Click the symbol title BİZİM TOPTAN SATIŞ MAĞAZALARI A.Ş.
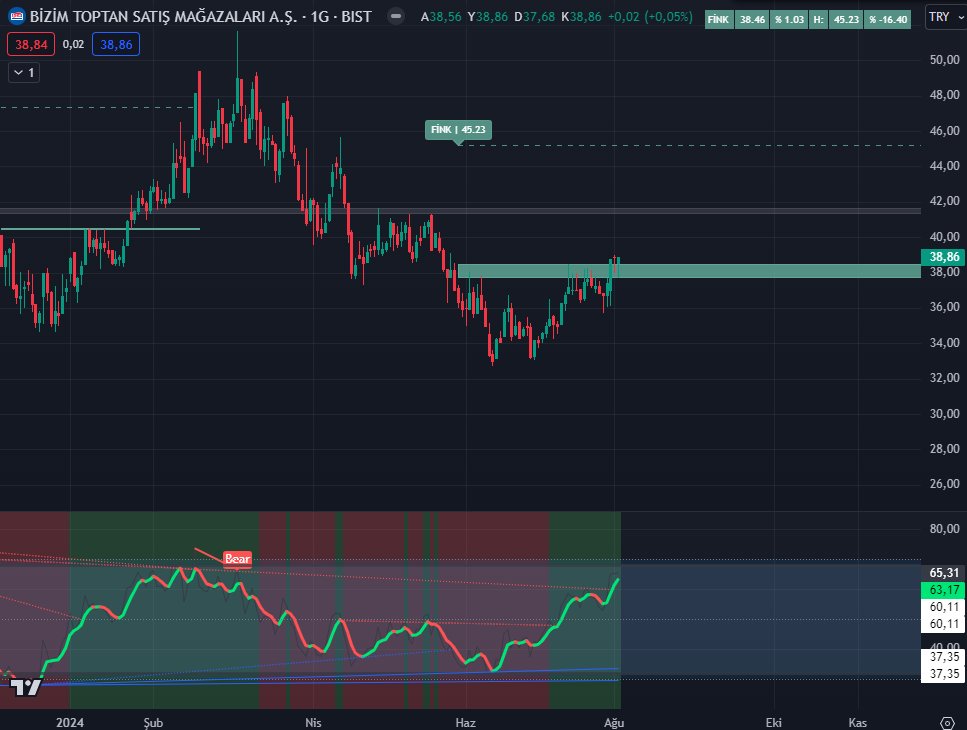Viewport: 967px width, 730px height. pos(163,17)
